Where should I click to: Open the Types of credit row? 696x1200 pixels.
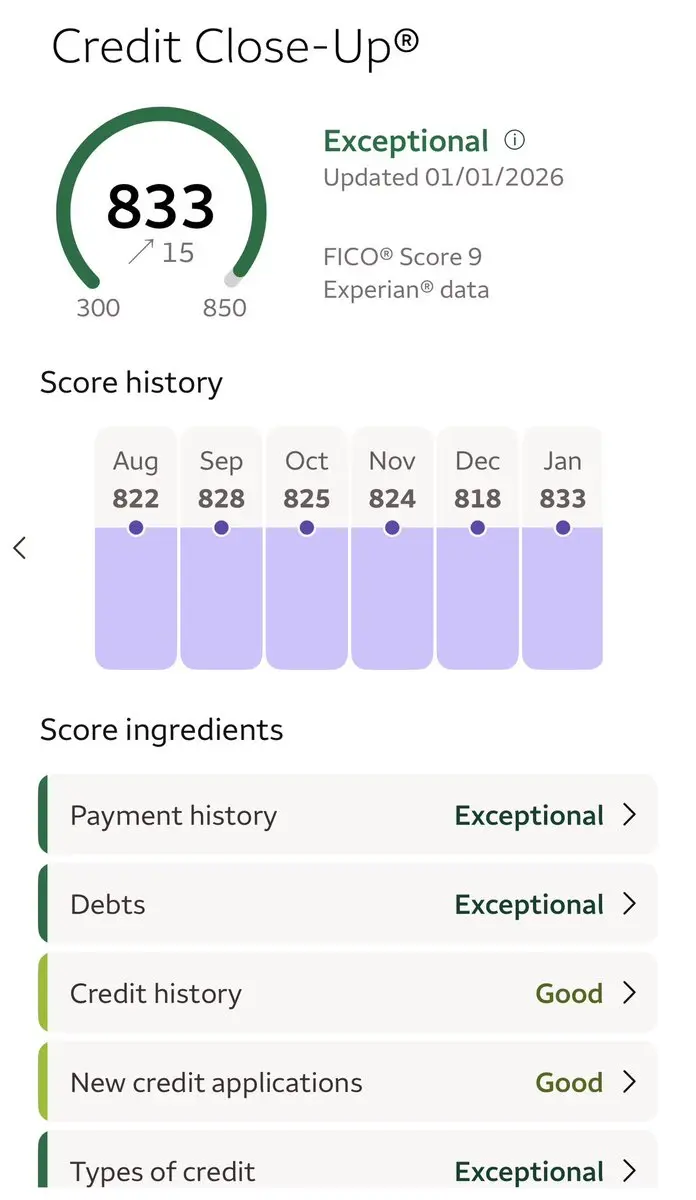tap(300, 1171)
